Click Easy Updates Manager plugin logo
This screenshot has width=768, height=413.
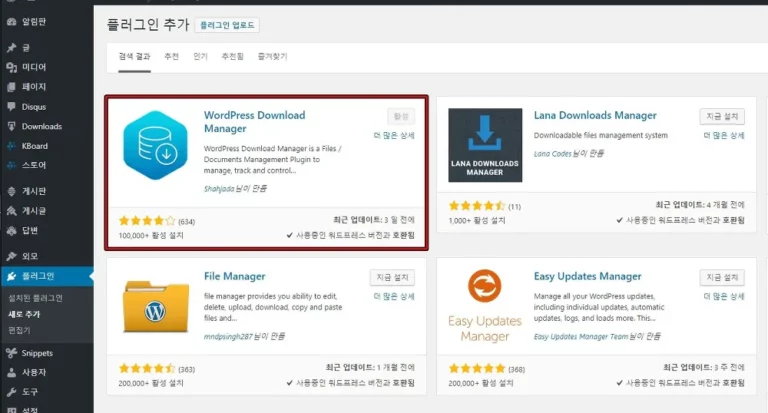485,306
